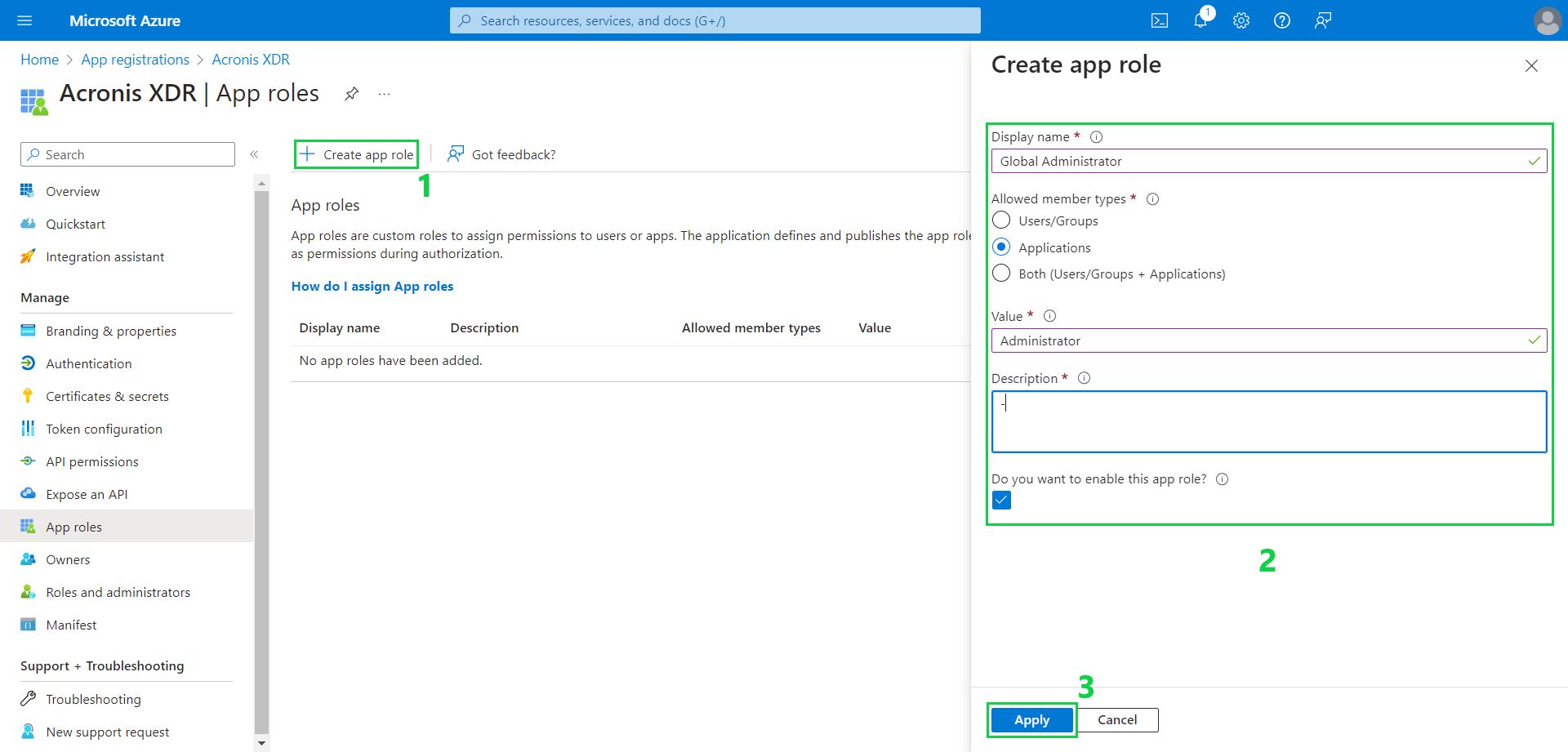
Task: Go to API permissions
Action: (x=91, y=461)
